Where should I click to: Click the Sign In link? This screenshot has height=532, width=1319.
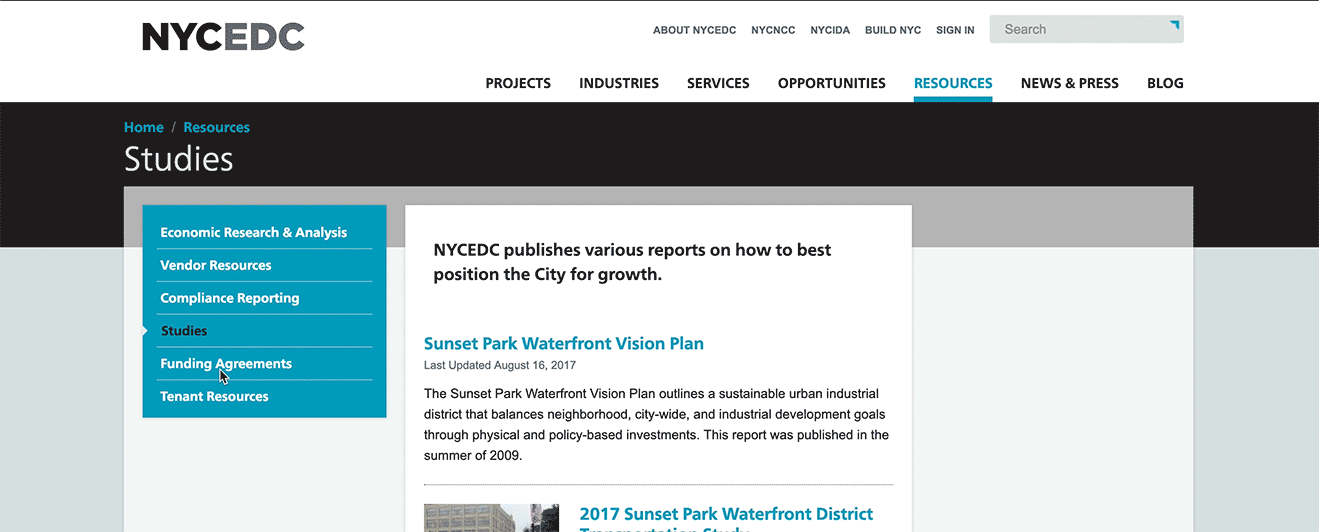(955, 30)
